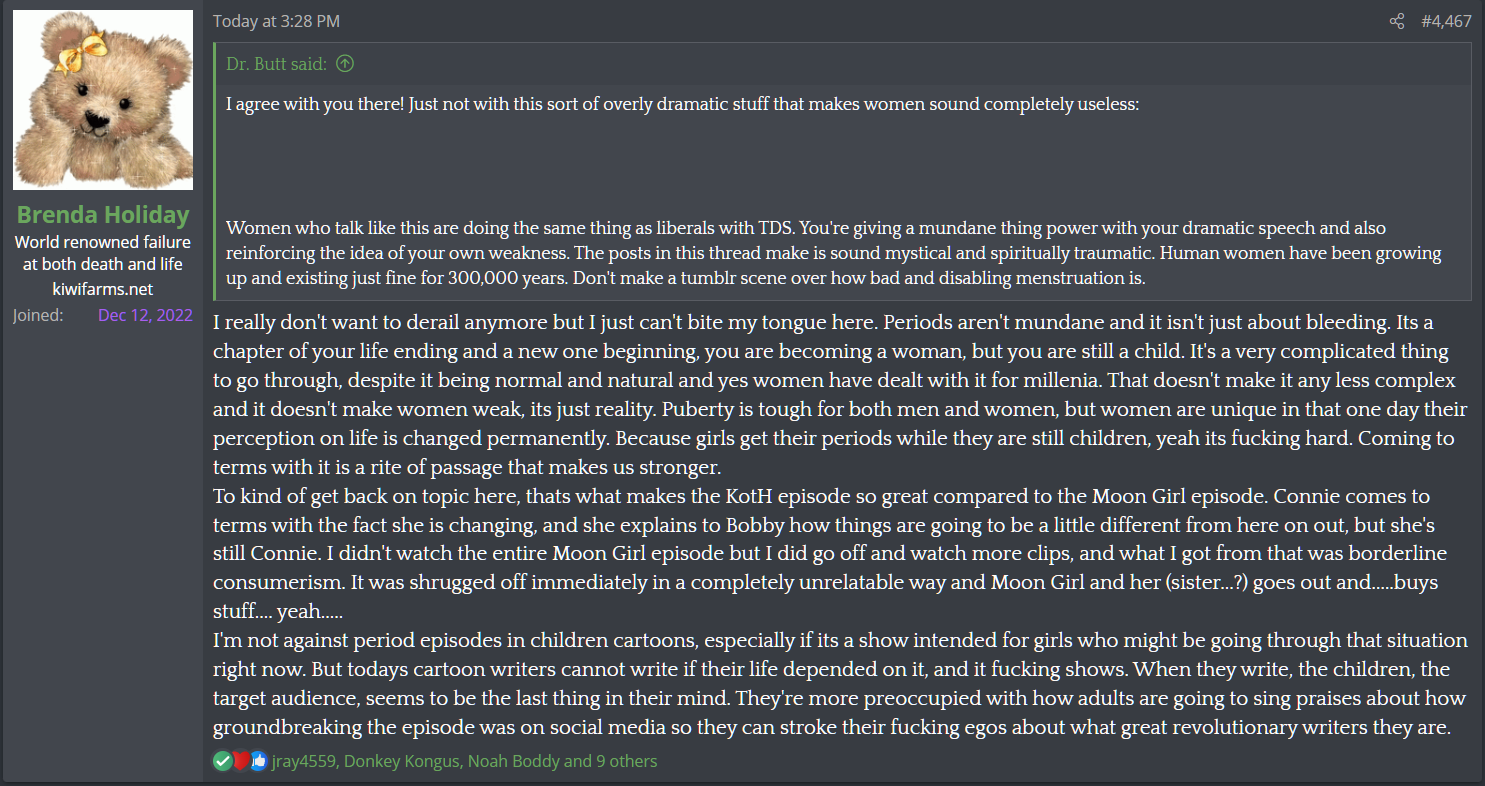Open post number #4,467 permalink
This screenshot has height=786, width=1485.
[1446, 21]
